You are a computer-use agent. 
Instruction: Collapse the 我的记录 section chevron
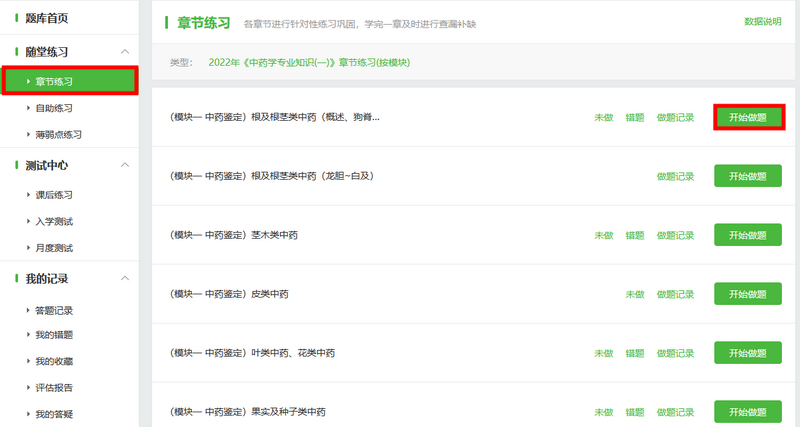tap(124, 279)
